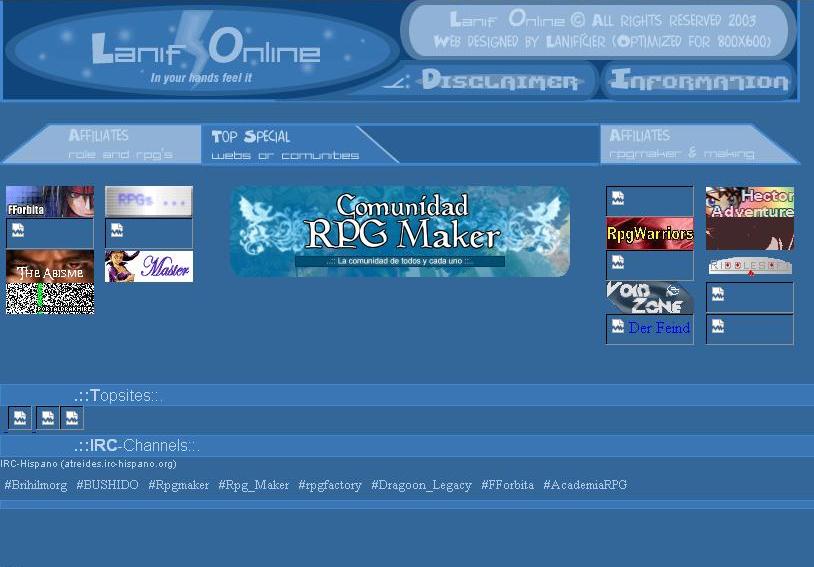The height and width of the screenshot is (567, 814).
Task: Open the Portaldrakmire noisy pattern banner
Action: coord(50,299)
